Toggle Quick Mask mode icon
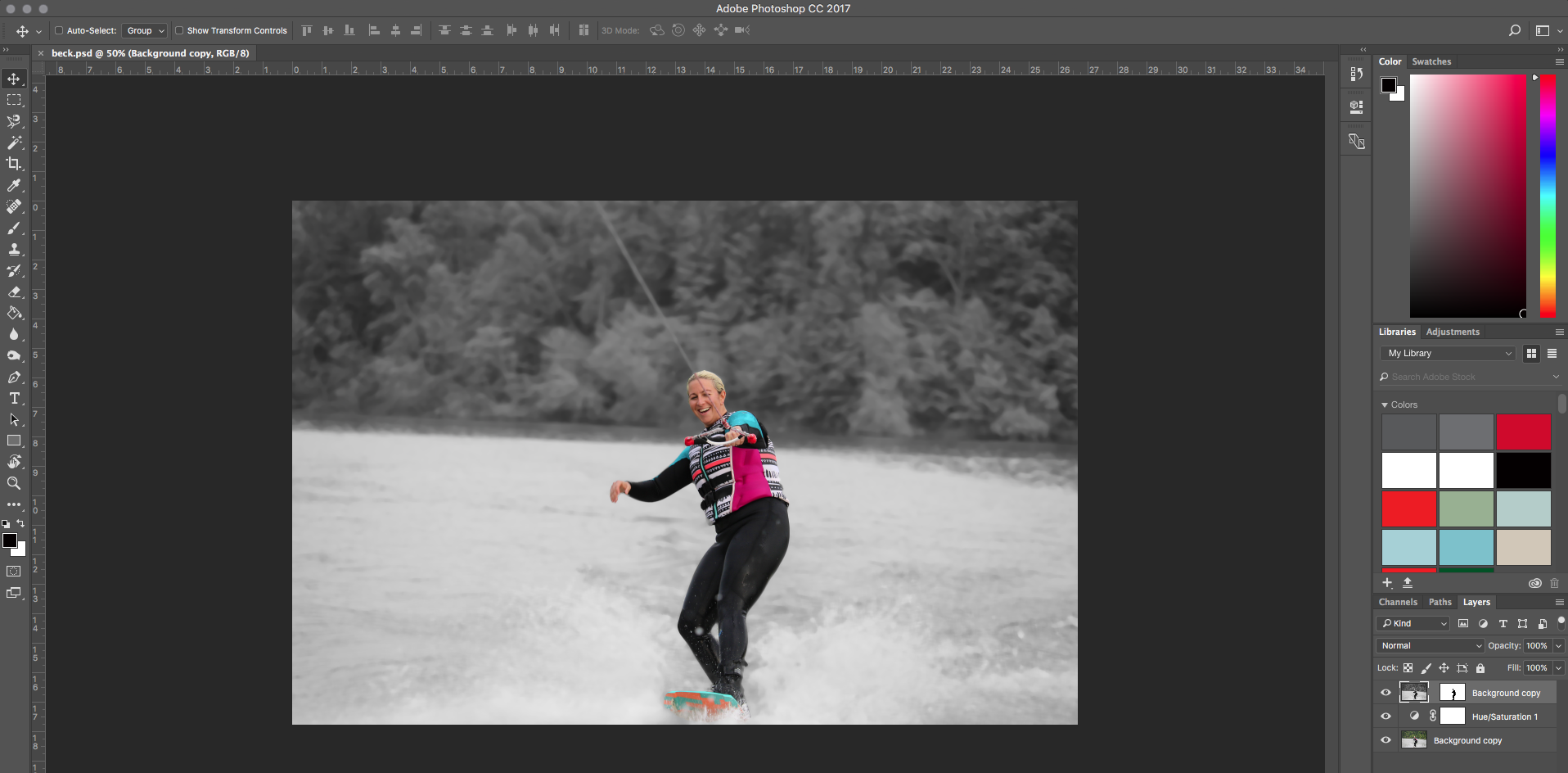Screen dimensions: 1568x773 click(14, 572)
